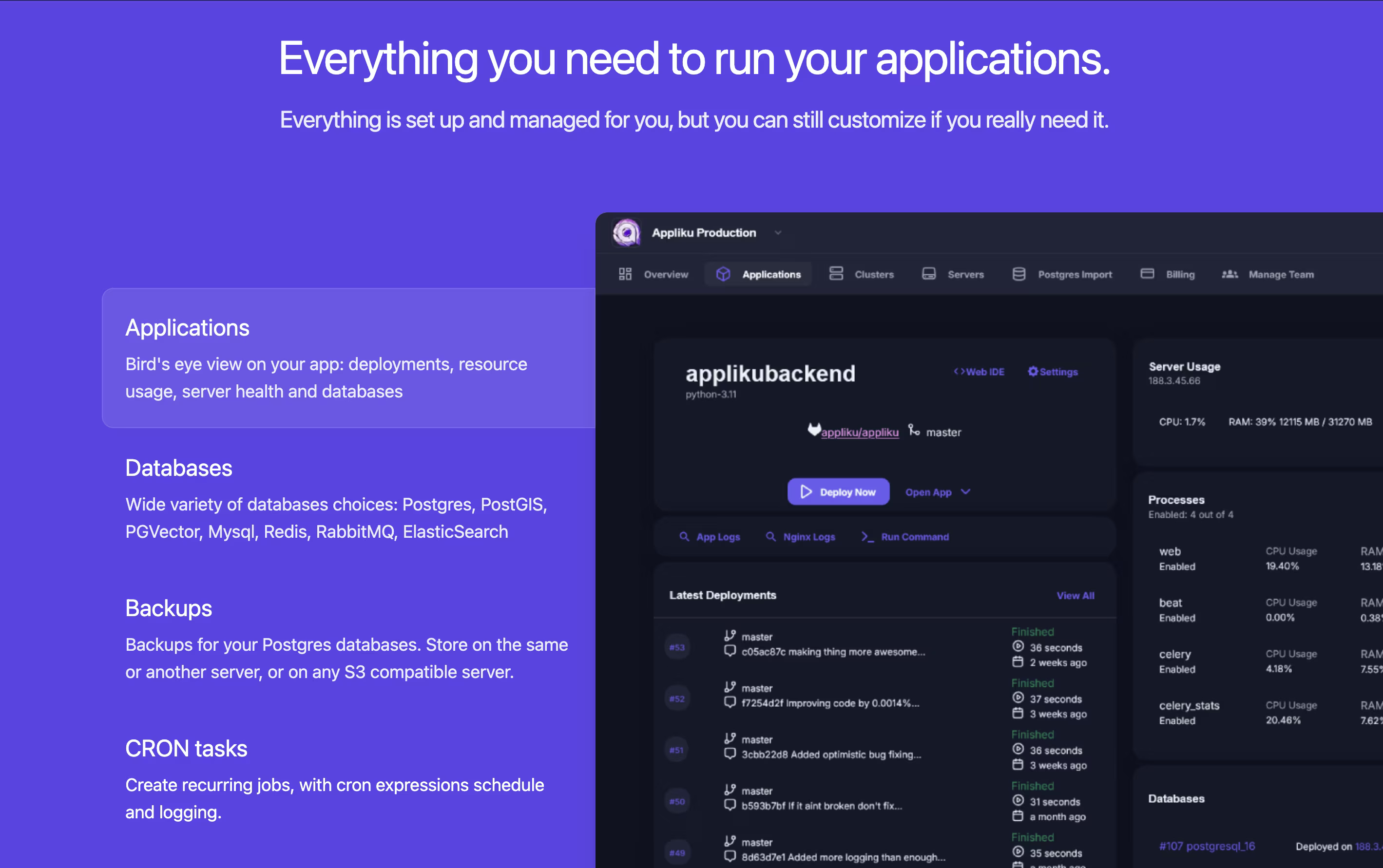The image size is (1383, 868).
Task: Click the Servers drive icon
Action: pyautogui.click(x=929, y=273)
